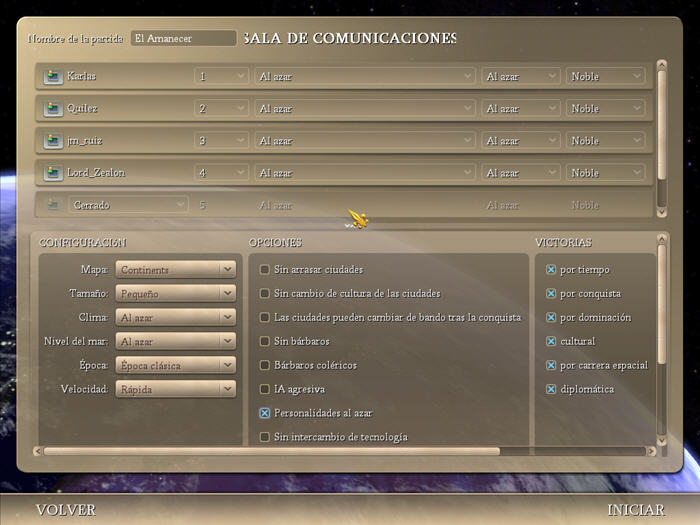This screenshot has height=525, width=700.
Task: Disable victory 'por conquista'
Action: (x=551, y=294)
